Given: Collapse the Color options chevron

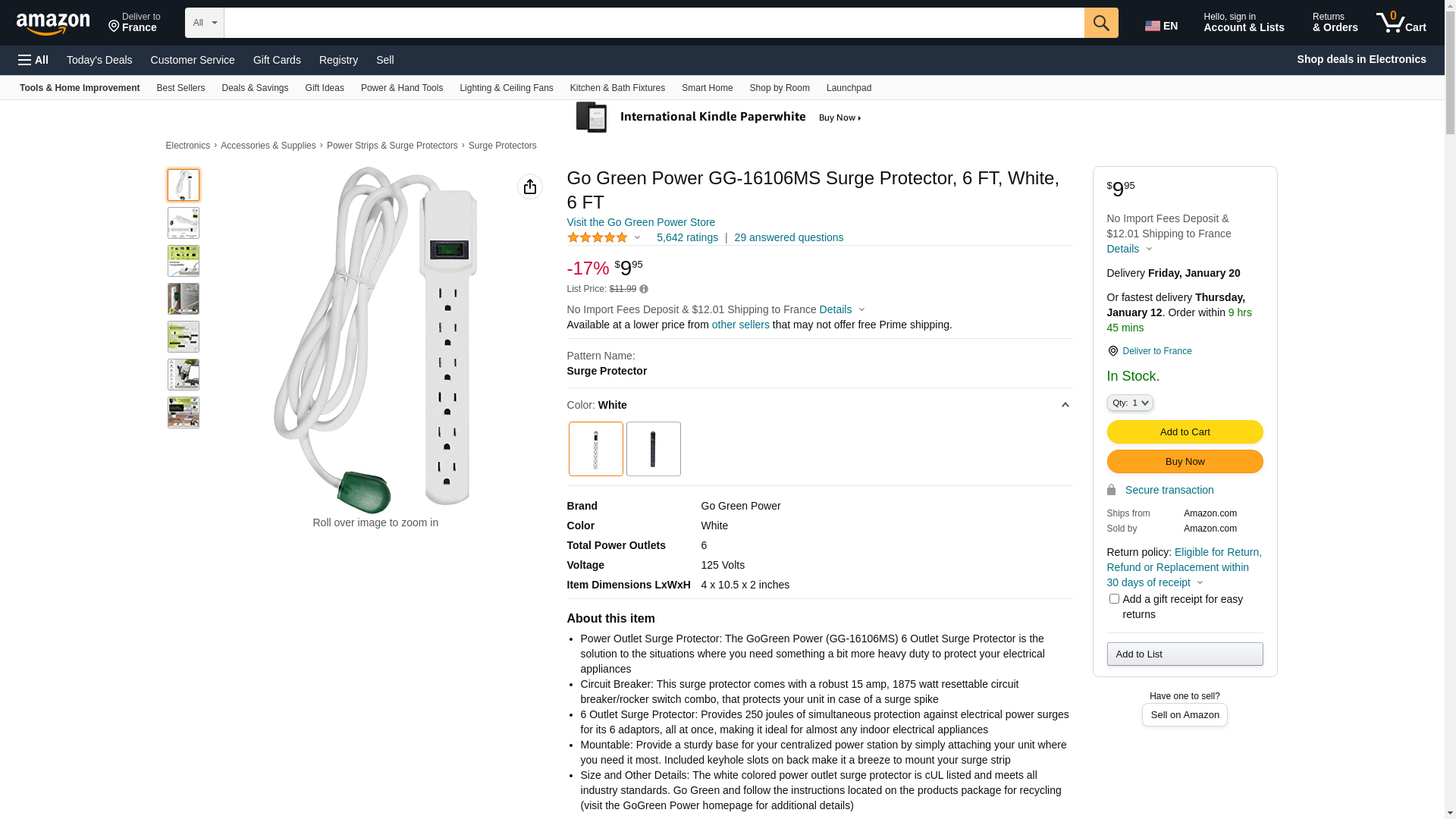Looking at the screenshot, I should coord(1065,405).
